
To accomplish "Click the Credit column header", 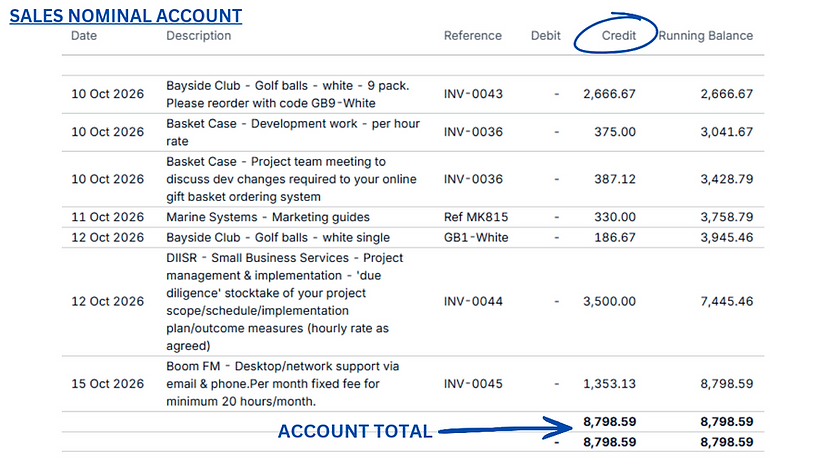I will (x=619, y=36).
